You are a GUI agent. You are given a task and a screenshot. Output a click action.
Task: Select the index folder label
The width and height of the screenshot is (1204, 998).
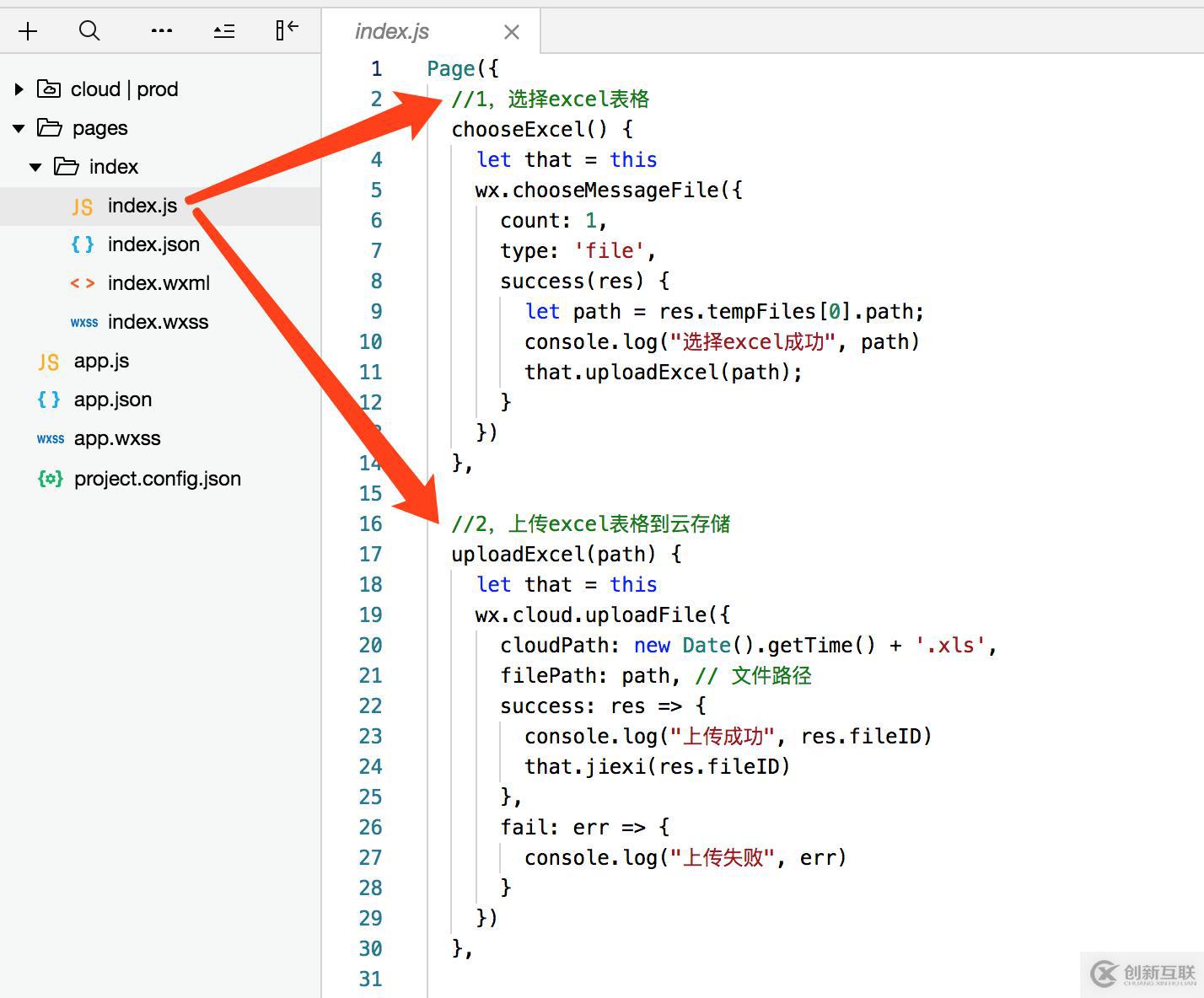click(x=114, y=167)
